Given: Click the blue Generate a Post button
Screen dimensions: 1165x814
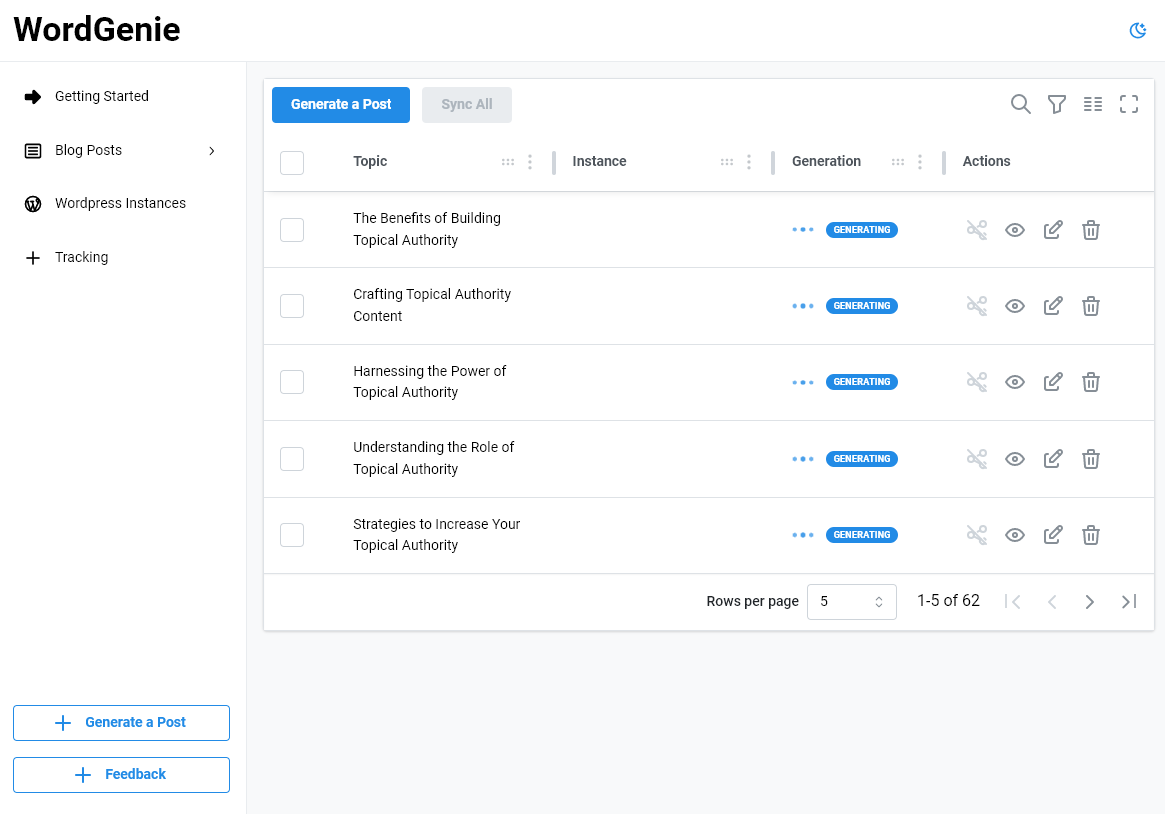Looking at the screenshot, I should (341, 105).
